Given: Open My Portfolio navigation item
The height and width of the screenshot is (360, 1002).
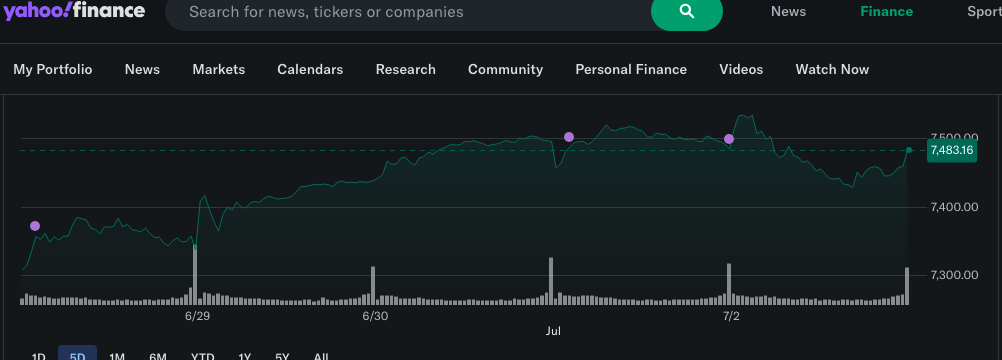Looking at the screenshot, I should (x=52, y=69).
